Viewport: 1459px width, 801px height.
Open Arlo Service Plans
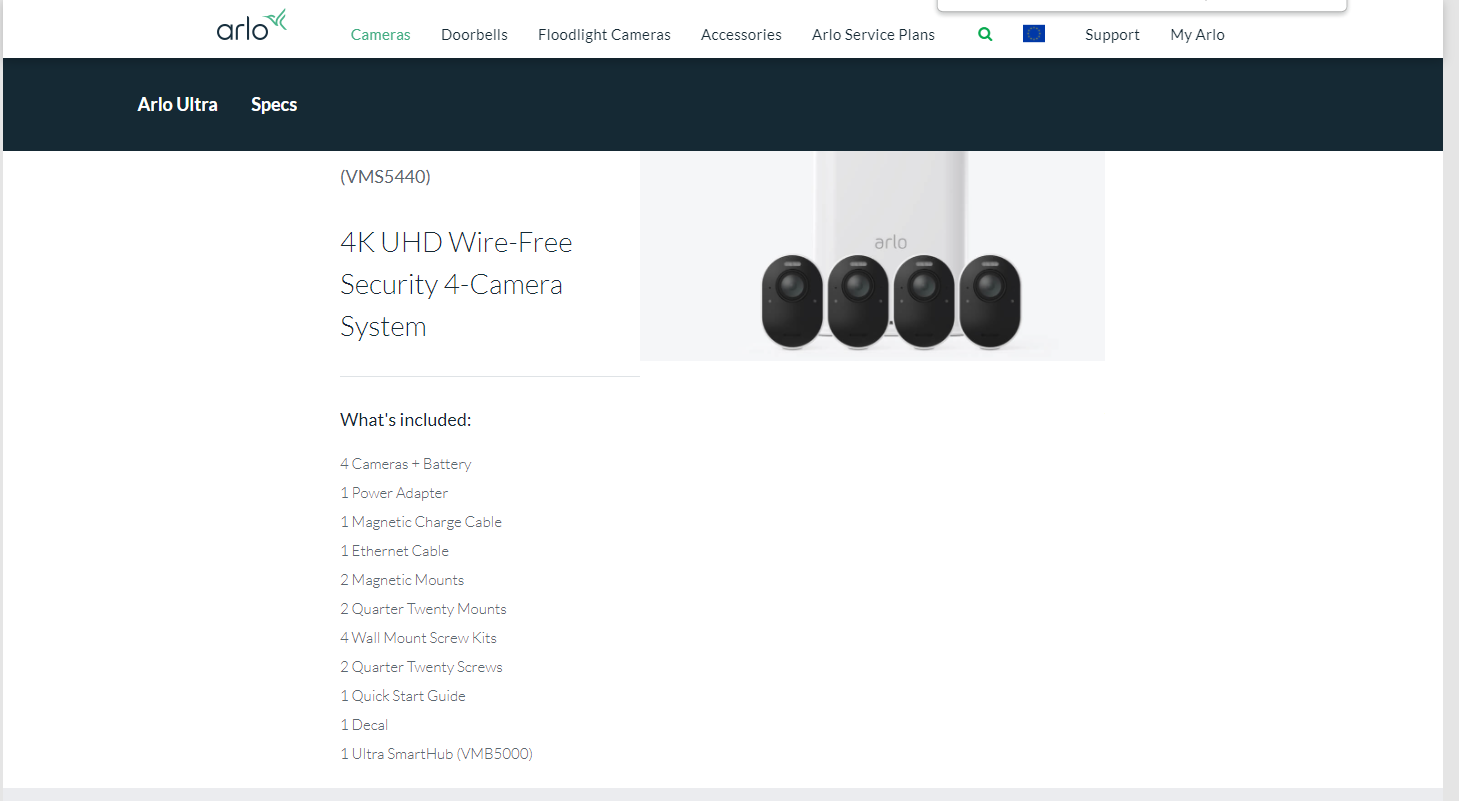point(873,34)
